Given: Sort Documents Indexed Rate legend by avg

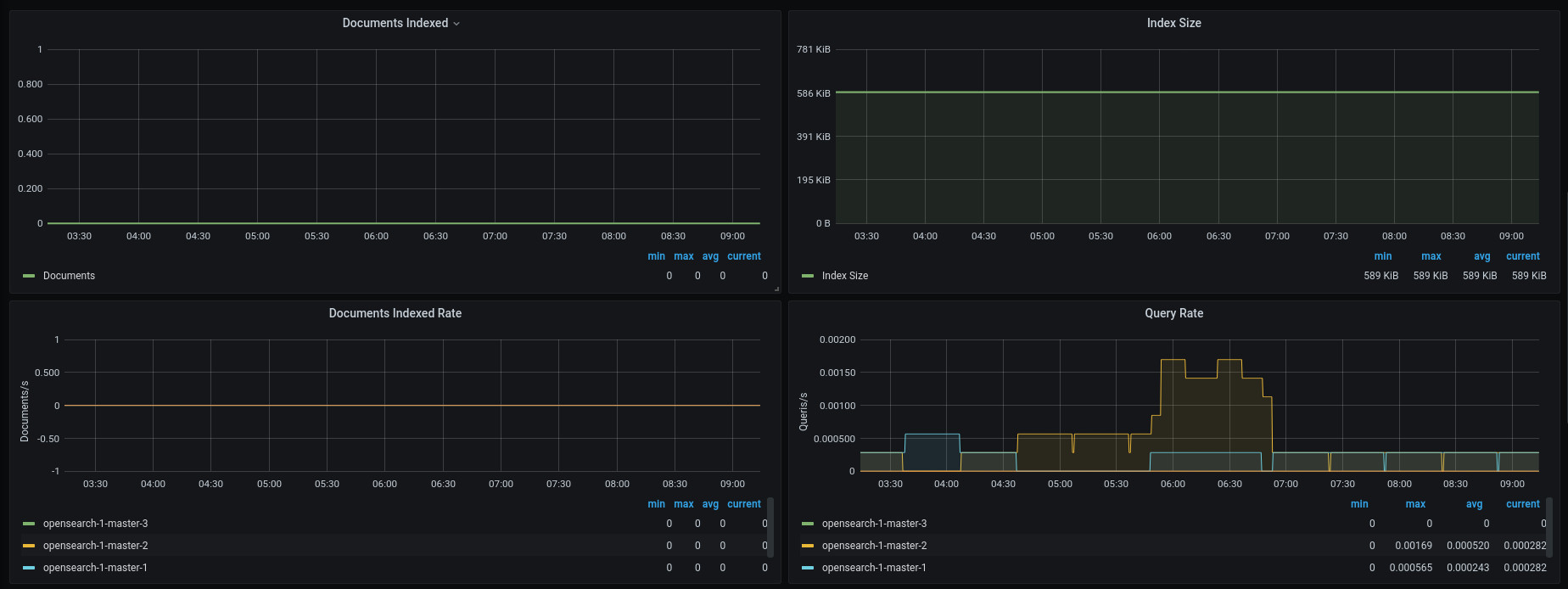Looking at the screenshot, I should click(711, 504).
